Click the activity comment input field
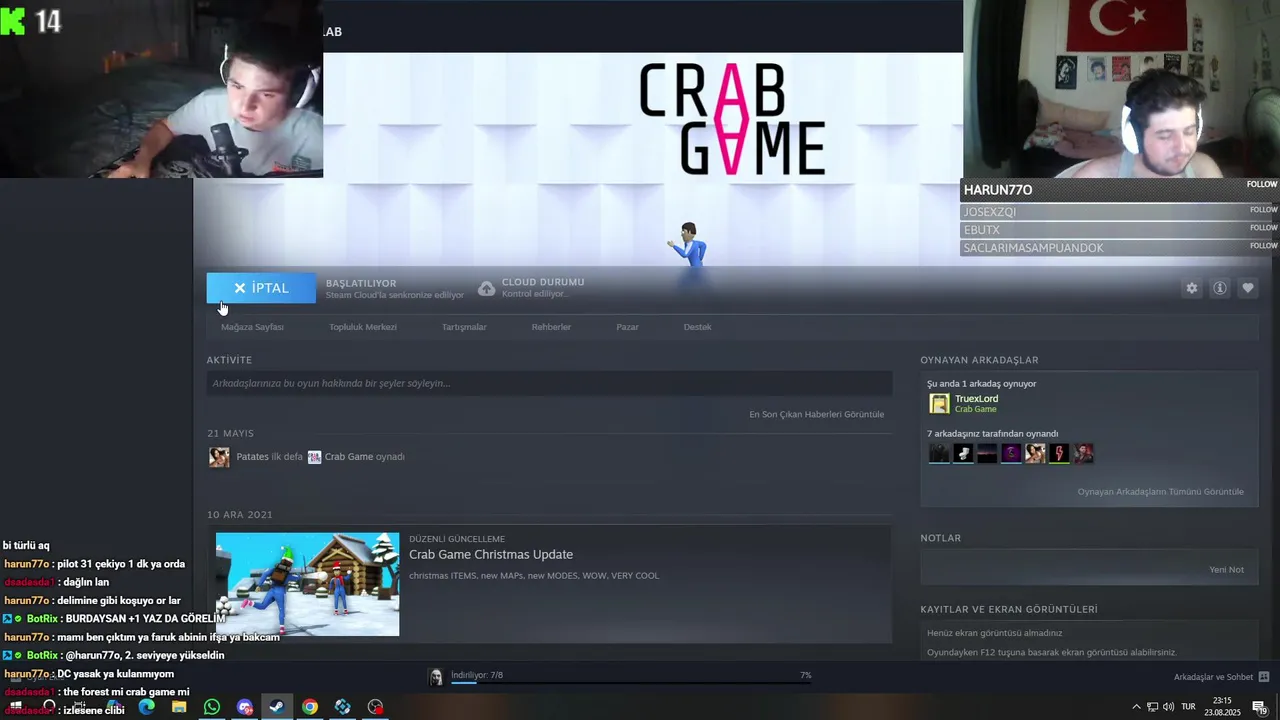 (x=549, y=383)
